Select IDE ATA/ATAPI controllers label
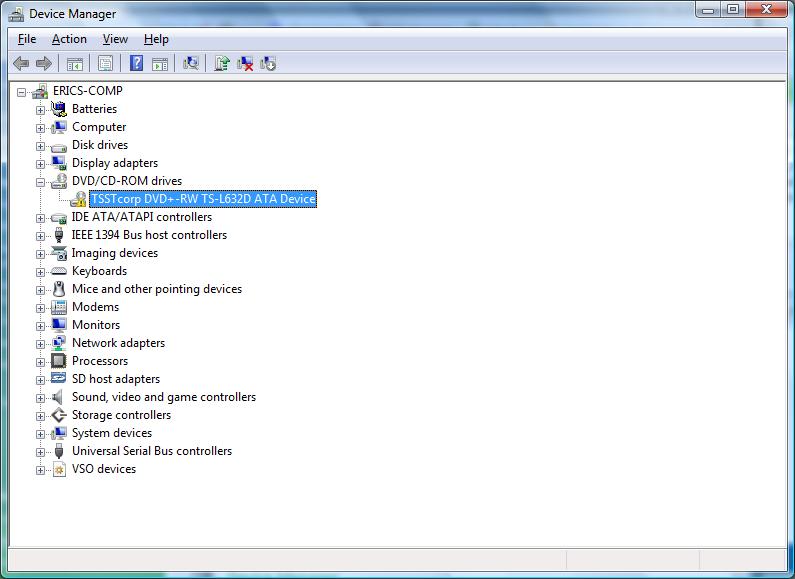 coord(141,217)
